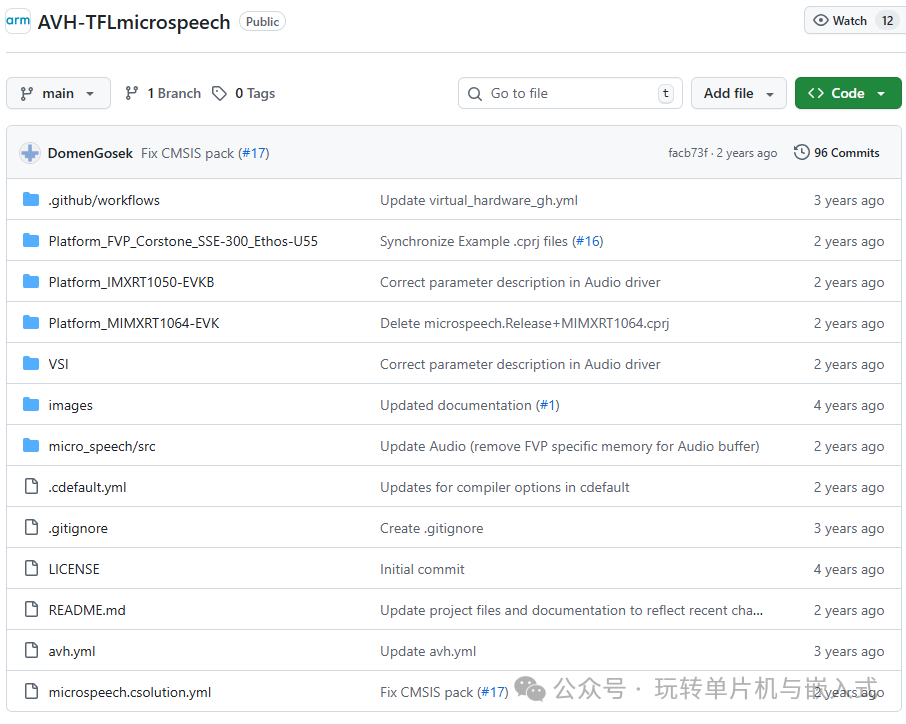Click the tag icon beside 0 Tags
Viewport: 906px width, 724px height.
[x=219, y=93]
